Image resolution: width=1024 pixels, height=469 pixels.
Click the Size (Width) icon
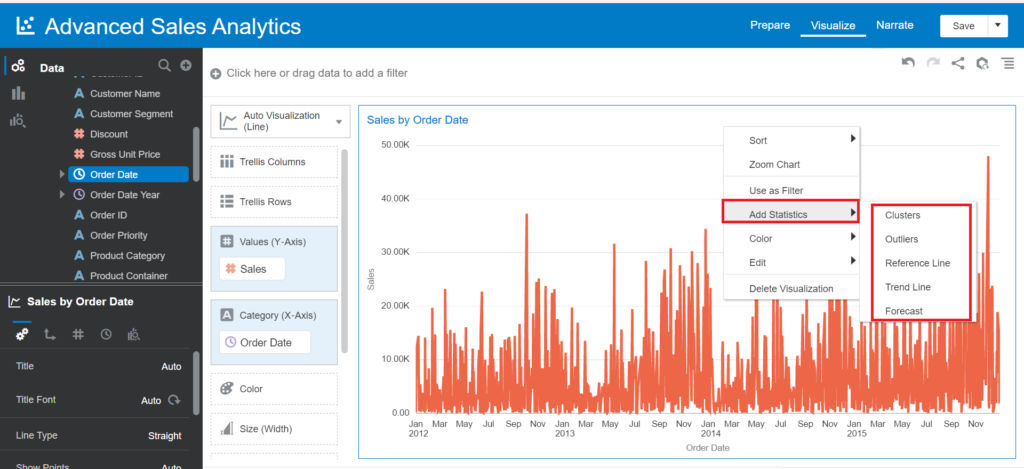click(x=227, y=429)
